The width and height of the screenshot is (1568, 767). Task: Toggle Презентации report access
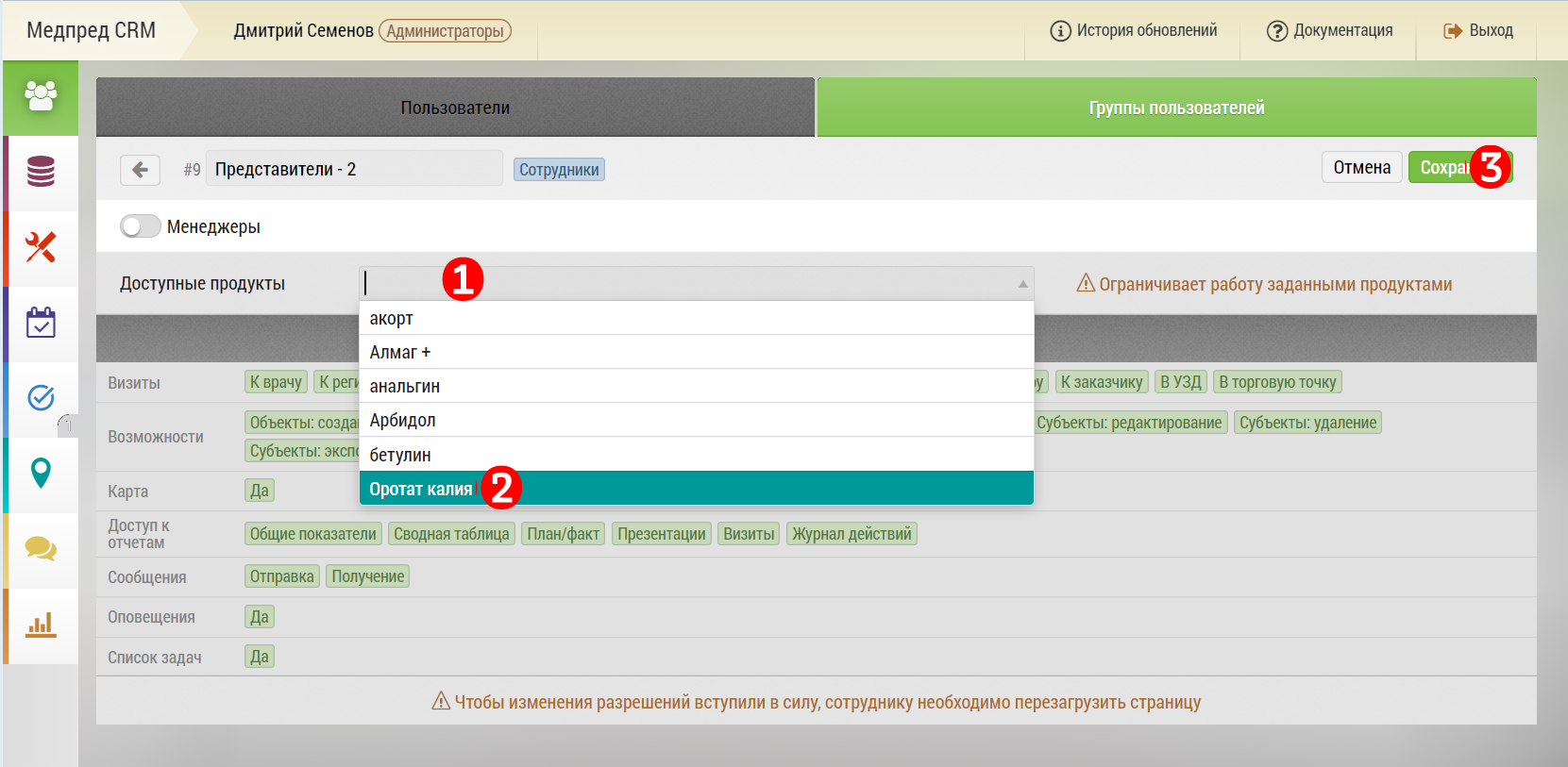pyautogui.click(x=662, y=534)
